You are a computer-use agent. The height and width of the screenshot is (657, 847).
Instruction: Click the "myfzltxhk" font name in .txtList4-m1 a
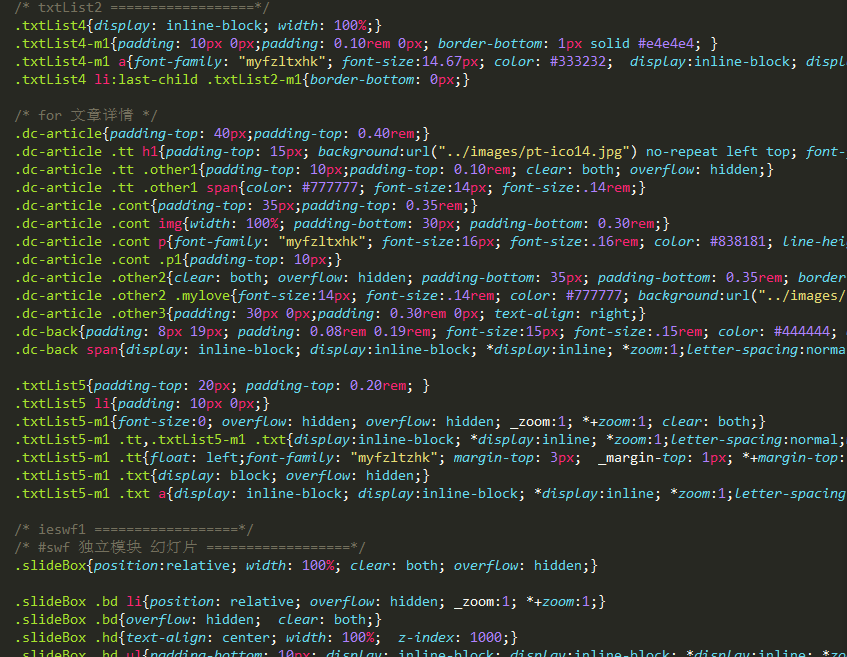click(282, 62)
